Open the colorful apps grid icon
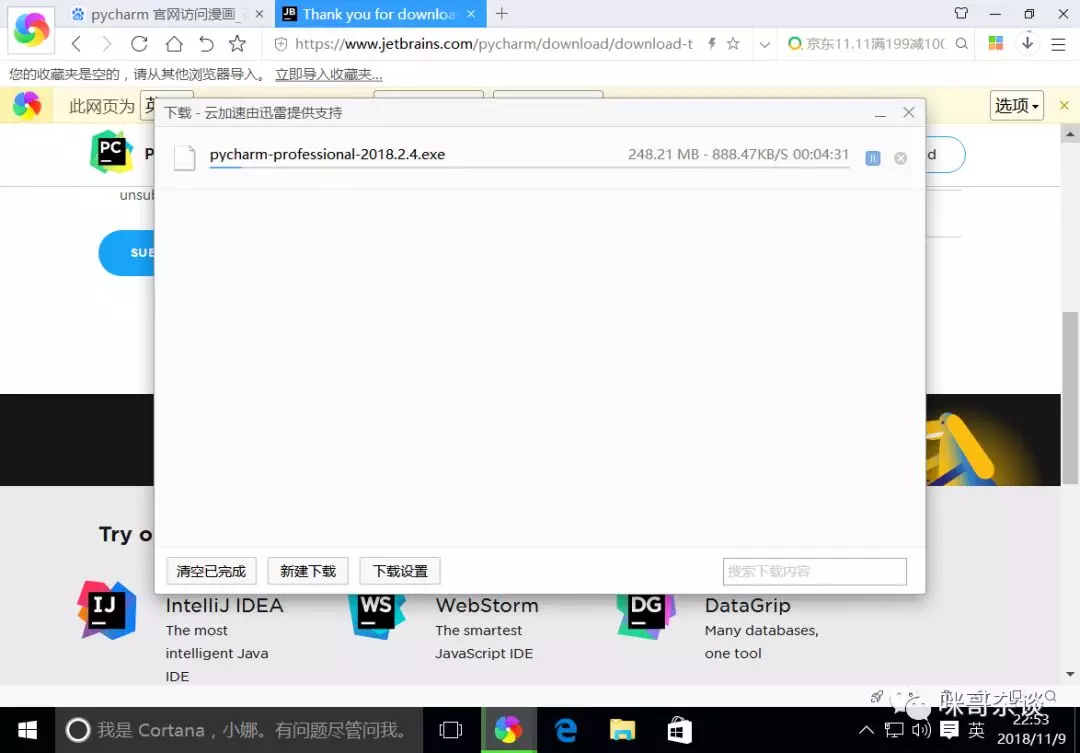 (x=995, y=43)
